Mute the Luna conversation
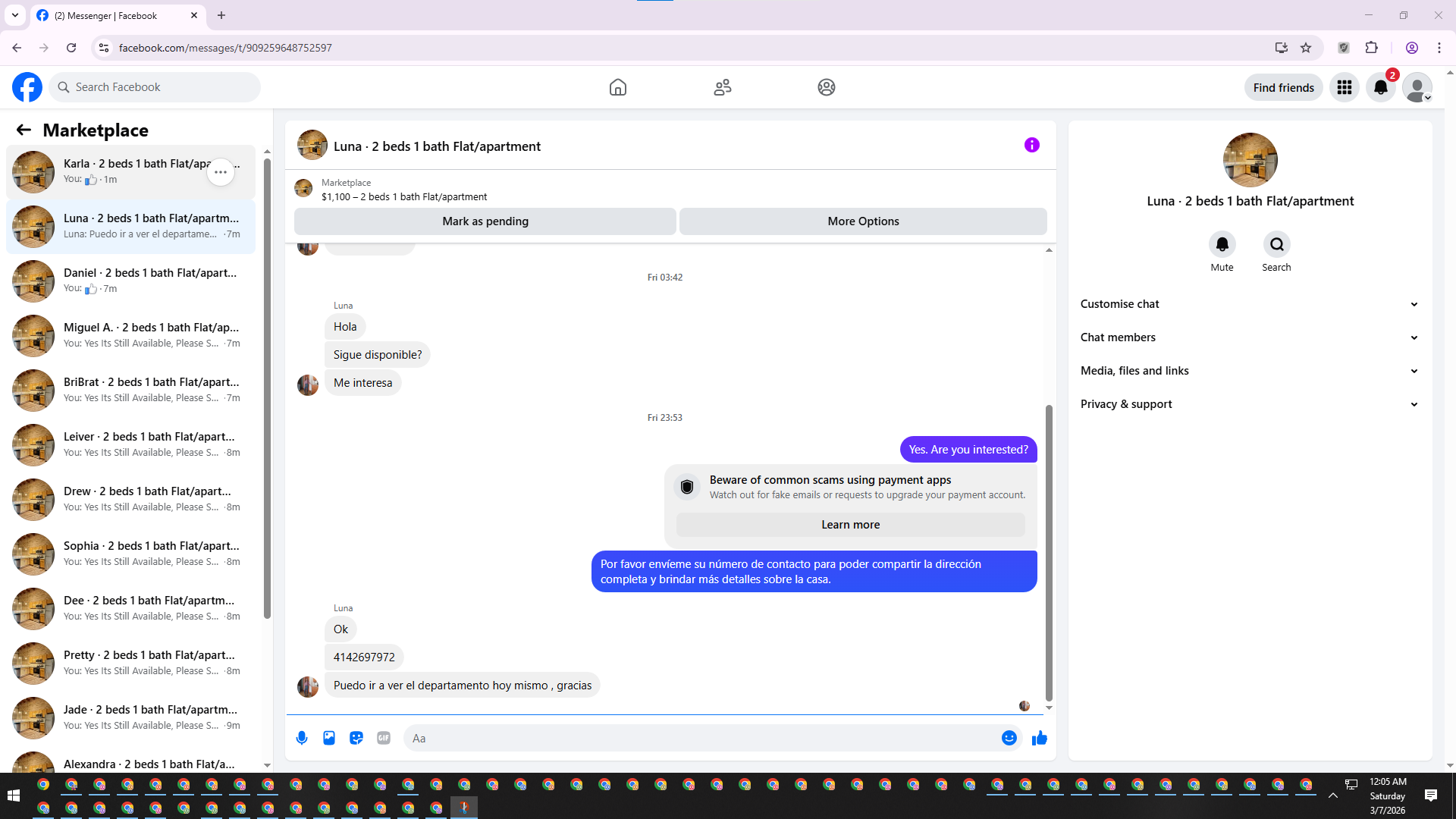 (x=1222, y=244)
